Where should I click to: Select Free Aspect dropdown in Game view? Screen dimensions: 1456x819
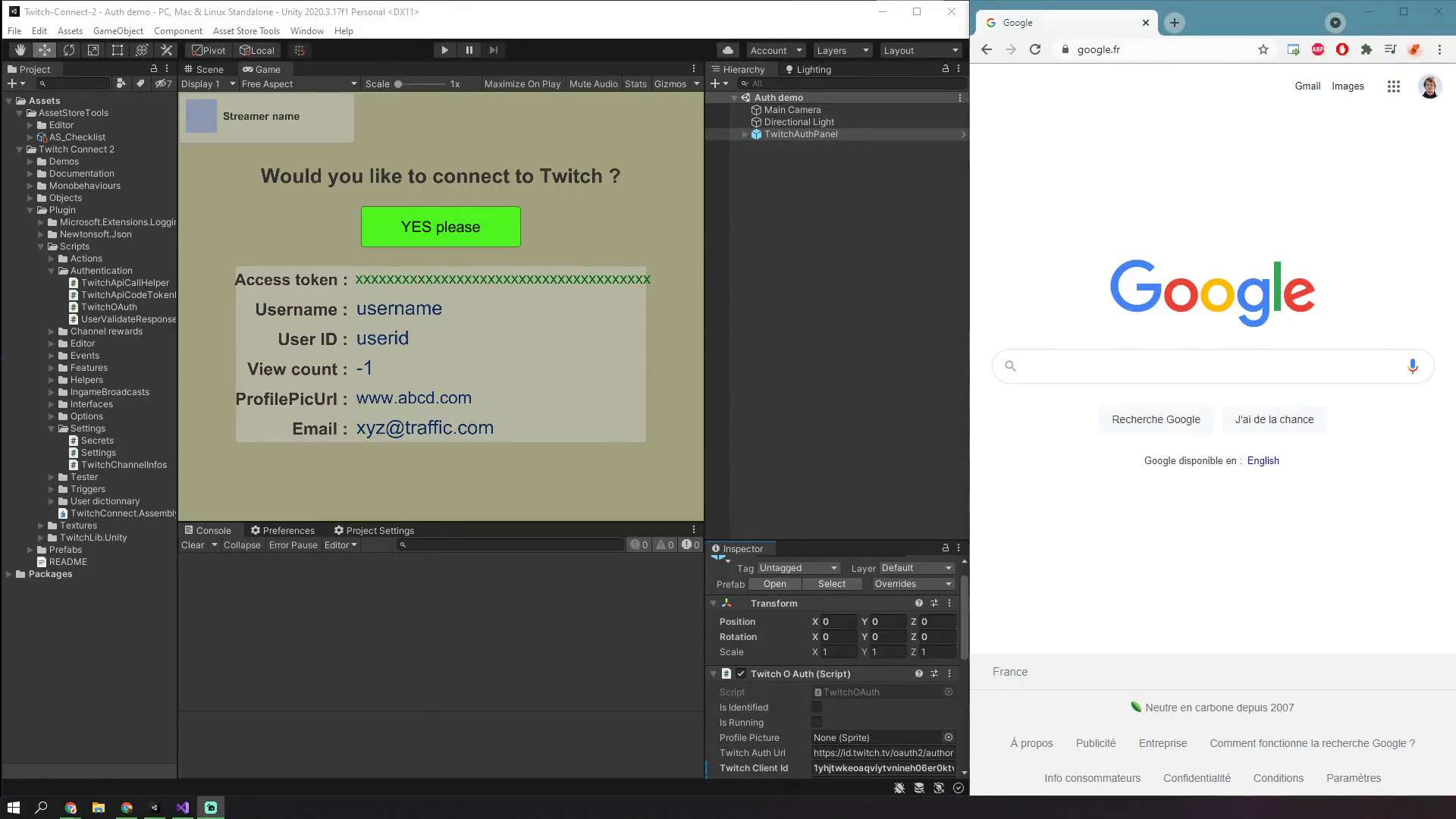[x=296, y=84]
